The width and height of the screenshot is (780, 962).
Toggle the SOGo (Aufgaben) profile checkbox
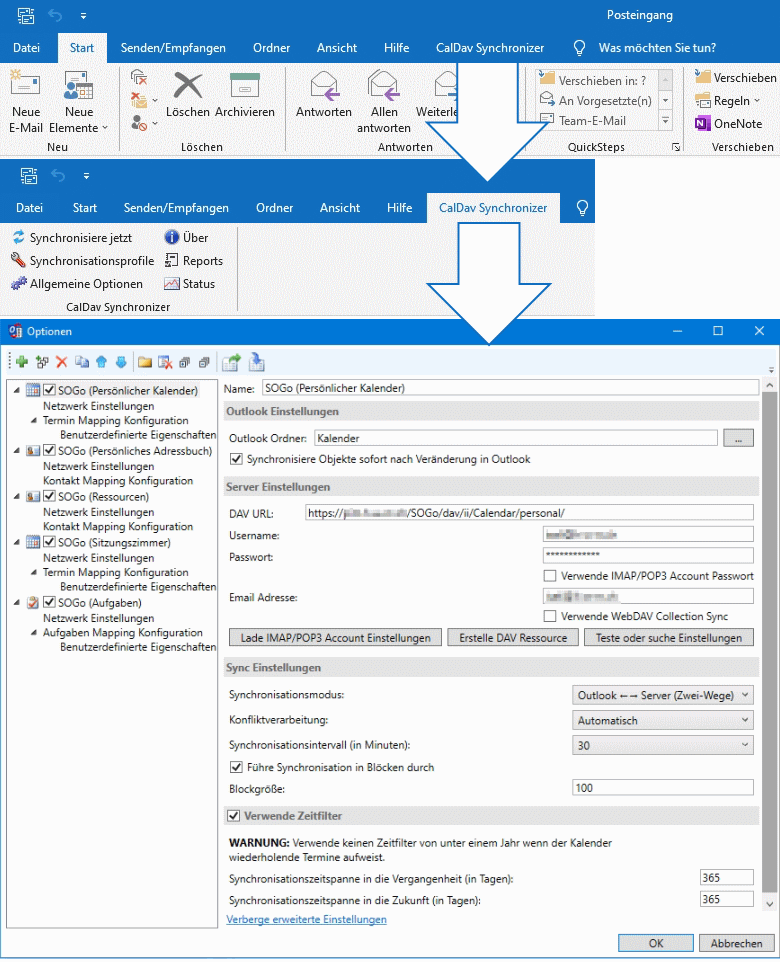tap(50, 602)
